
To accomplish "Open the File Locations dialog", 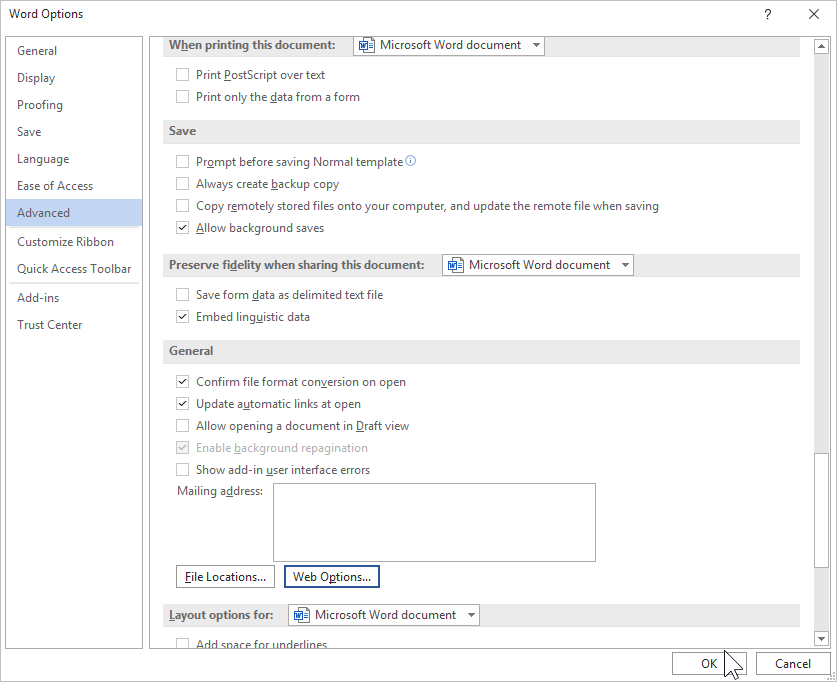I will click(x=225, y=577).
